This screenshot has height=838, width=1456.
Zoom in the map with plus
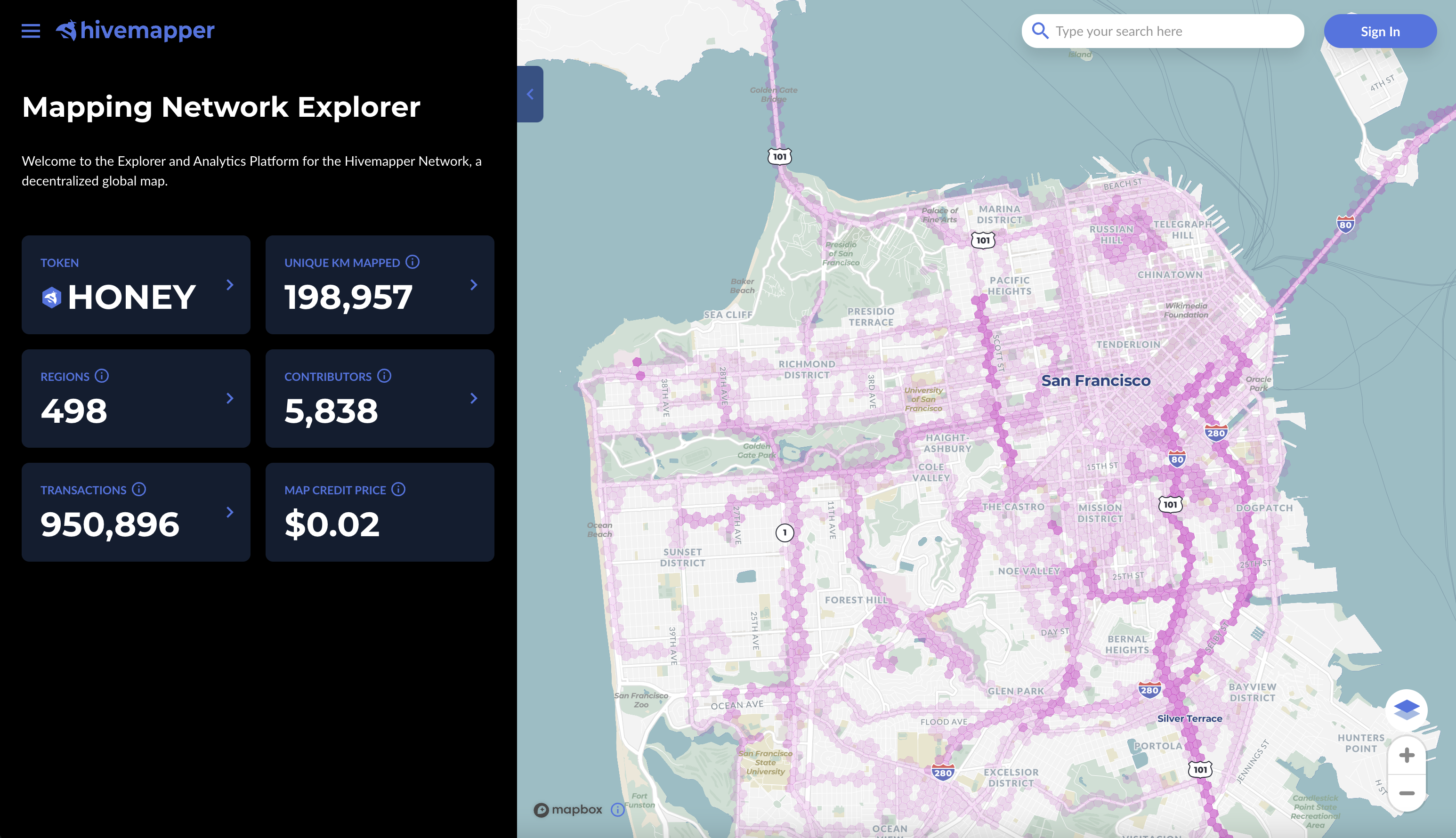point(1406,755)
